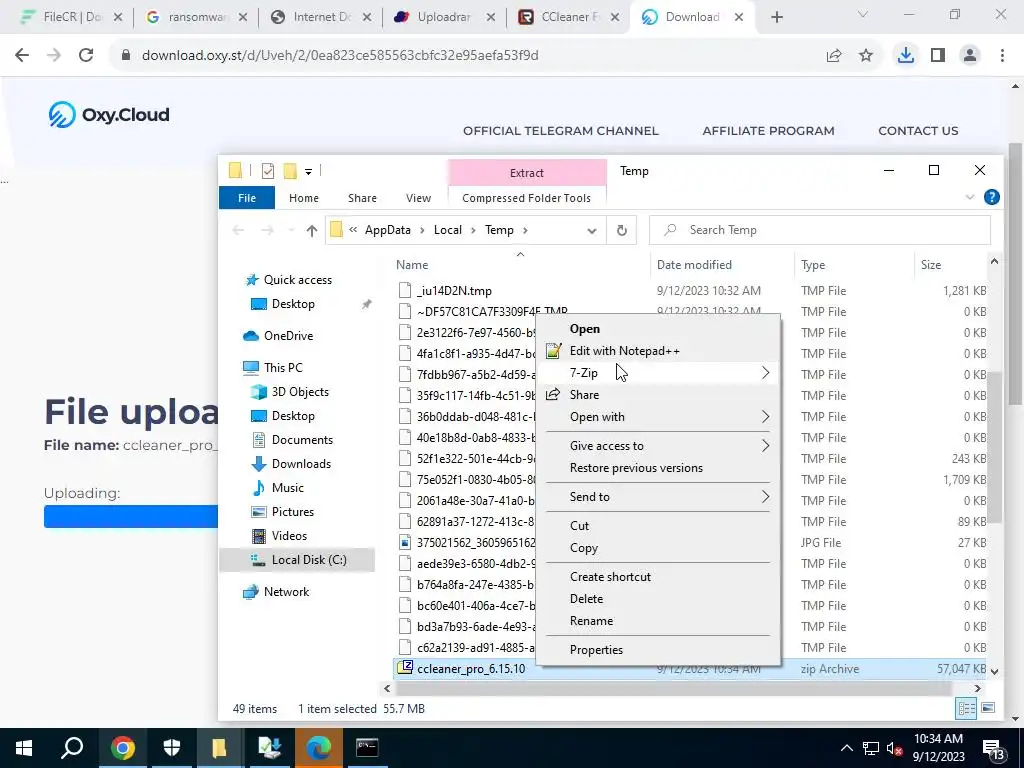Switch to Explorer View ribbon tab
Image resolution: width=1024 pixels, height=768 pixels.
[x=418, y=198]
